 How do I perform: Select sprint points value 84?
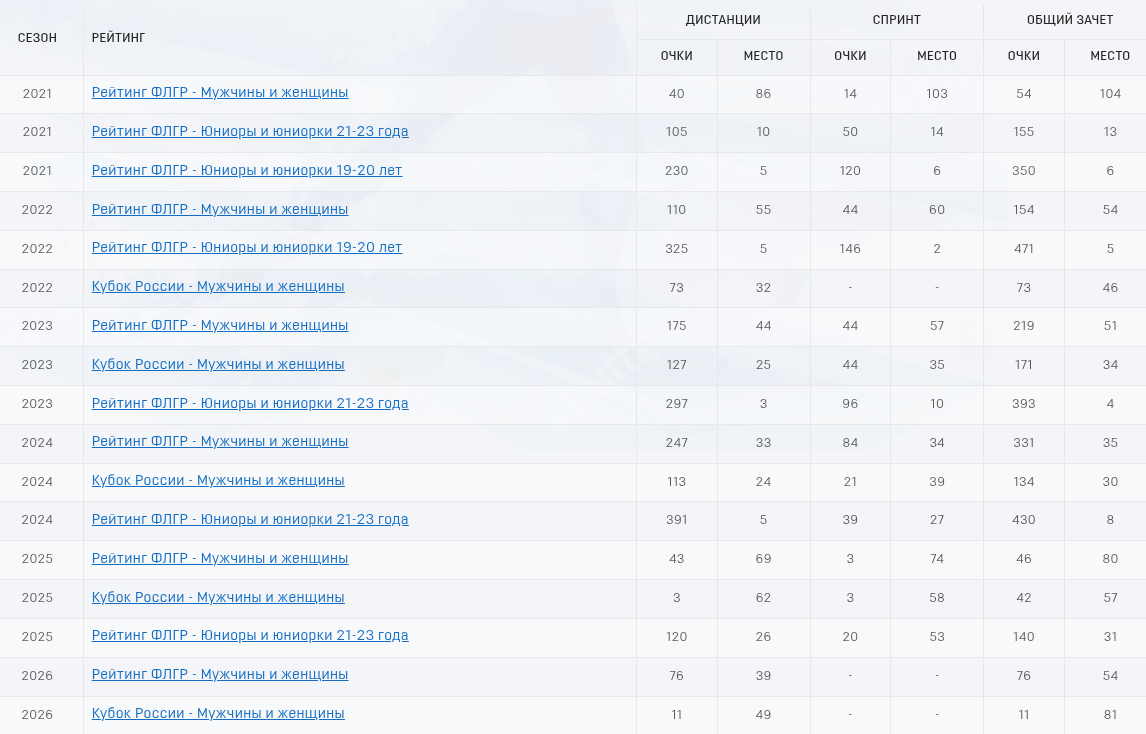coord(850,442)
